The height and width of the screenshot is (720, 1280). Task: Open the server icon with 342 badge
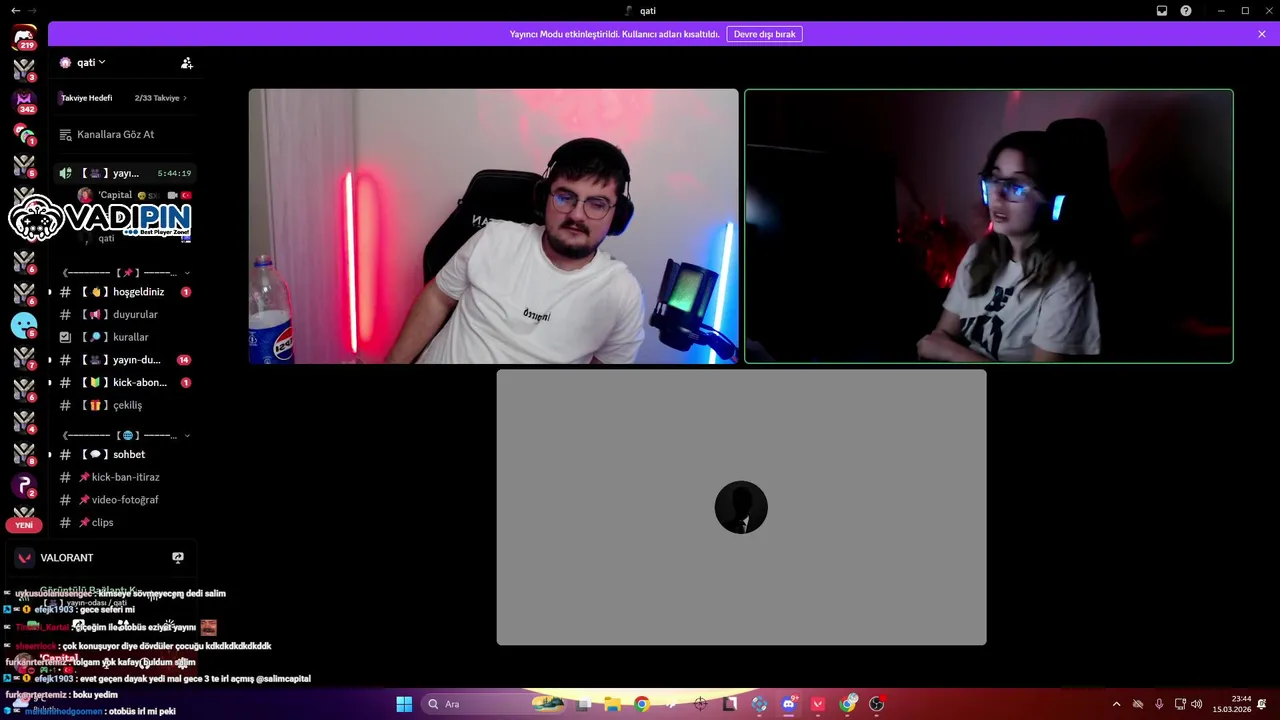click(24, 101)
